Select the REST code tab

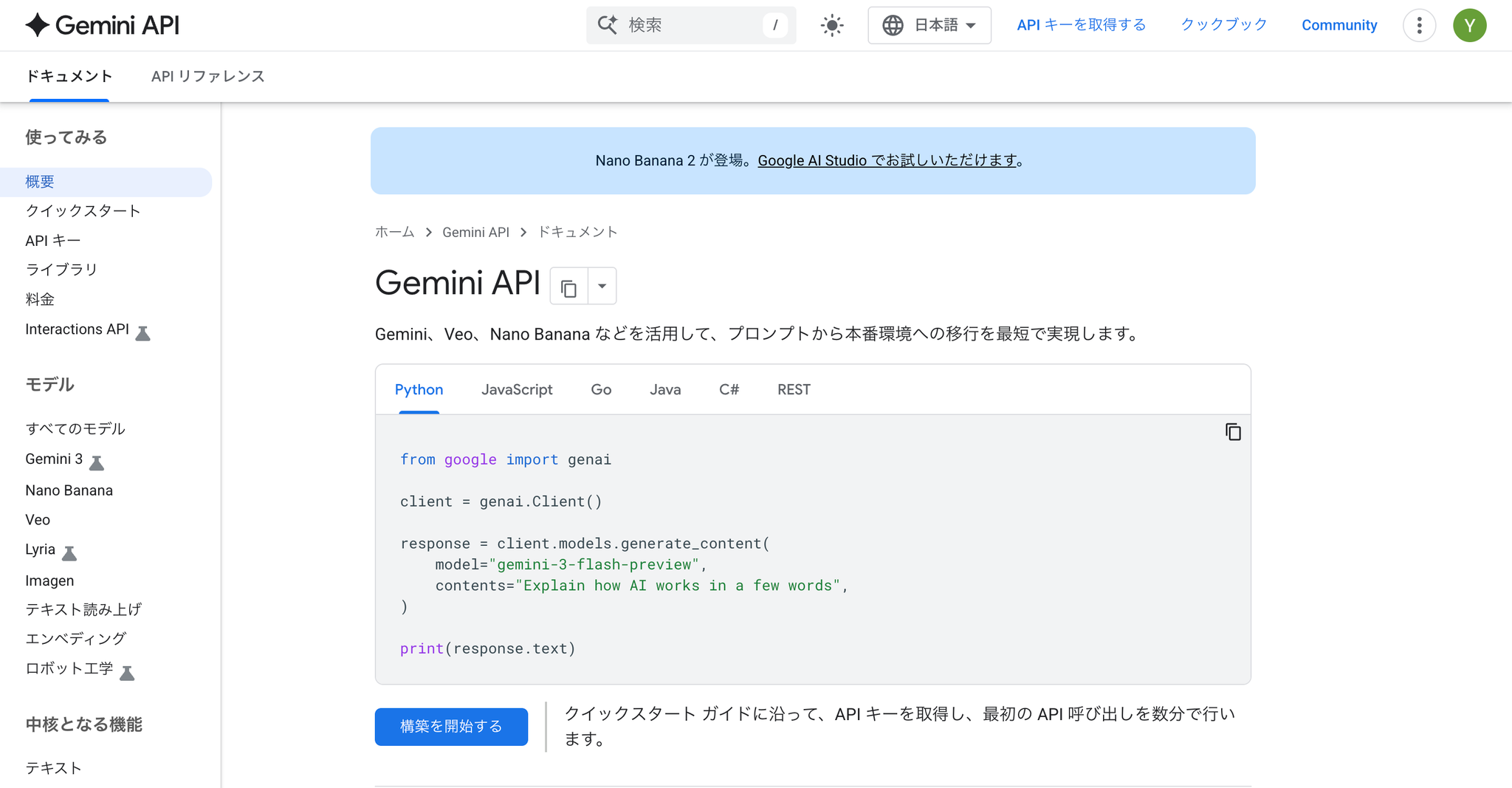pos(794,390)
